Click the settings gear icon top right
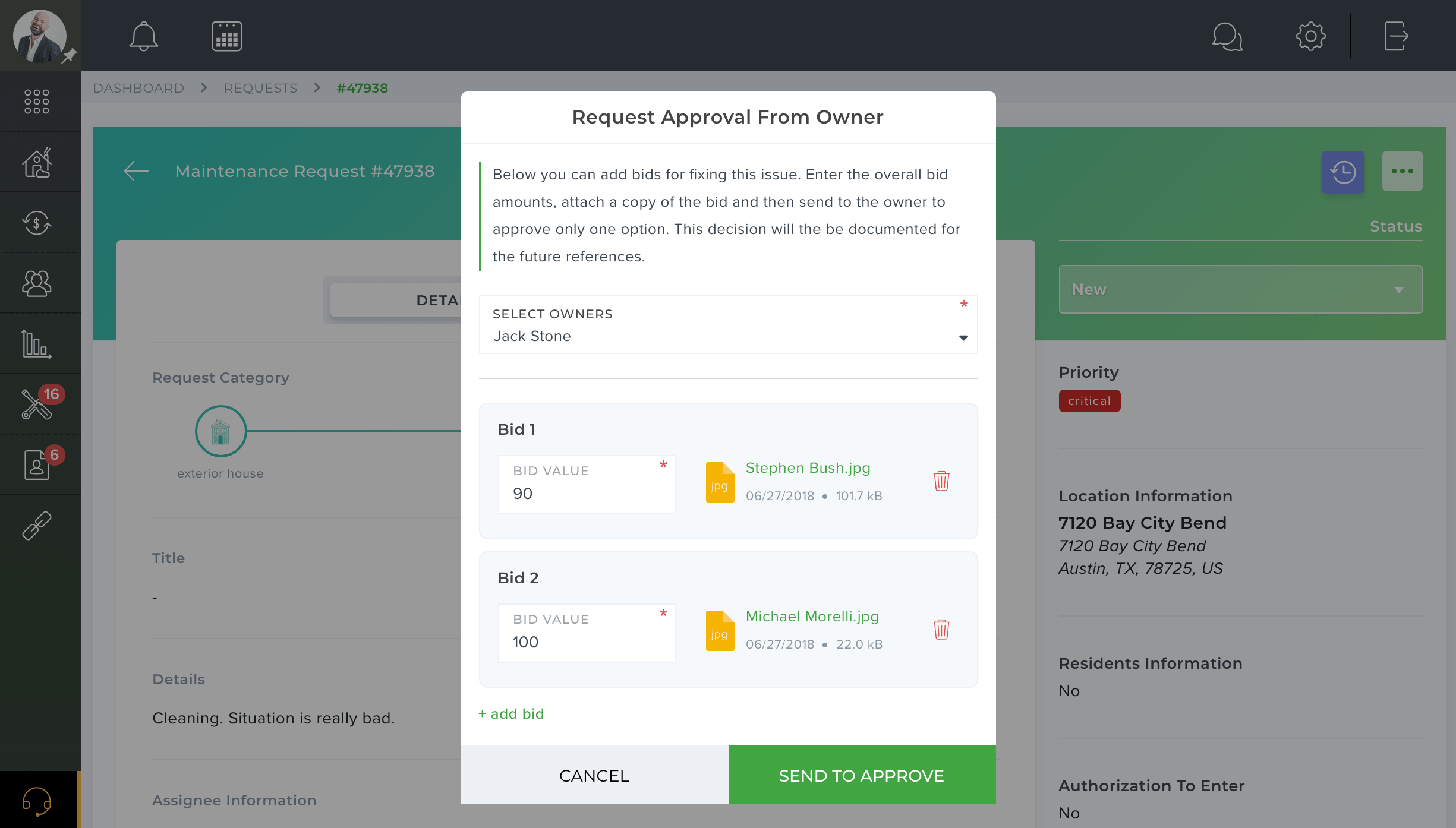1456x828 pixels. tap(1311, 36)
